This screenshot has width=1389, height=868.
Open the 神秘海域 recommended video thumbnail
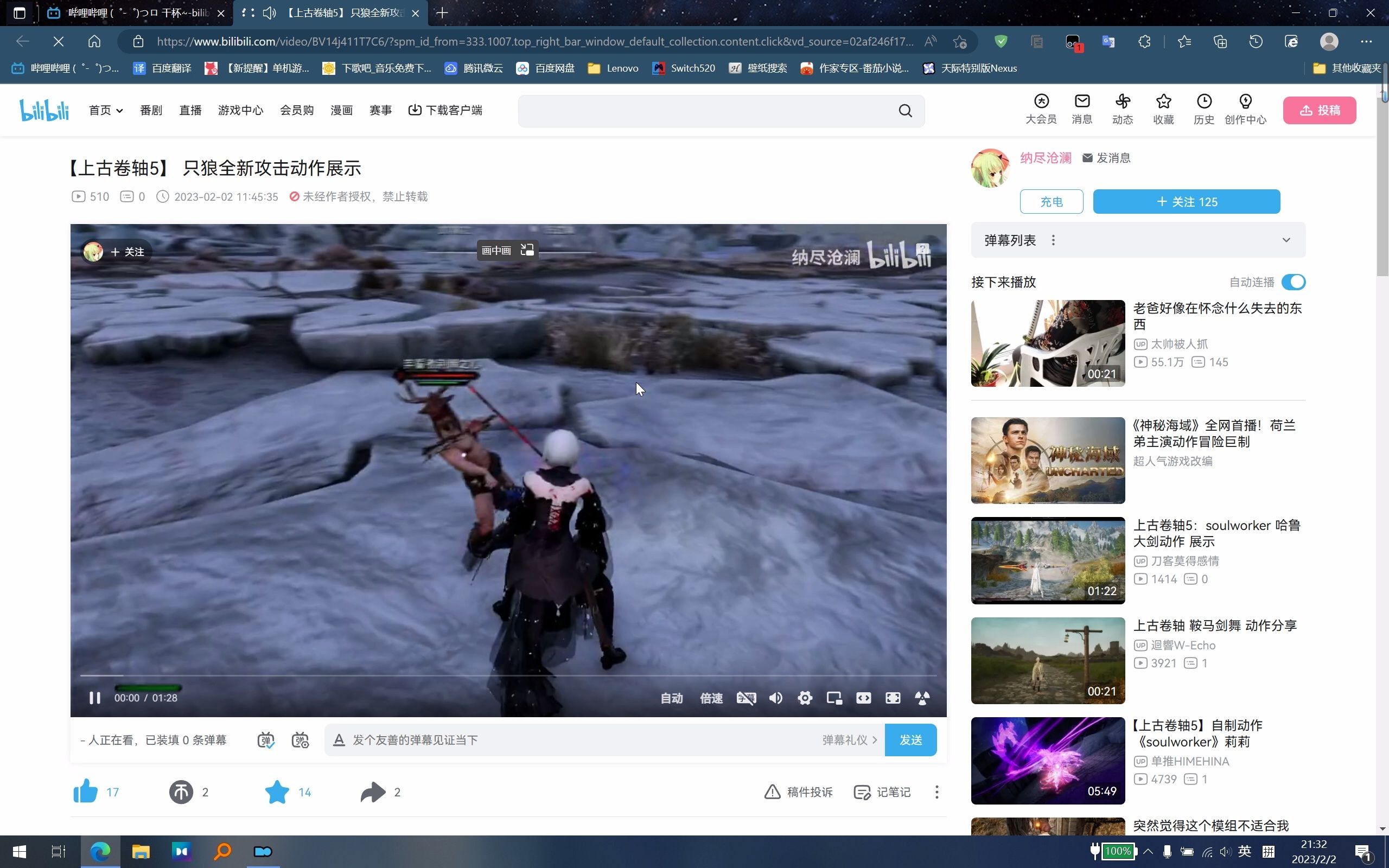point(1048,460)
